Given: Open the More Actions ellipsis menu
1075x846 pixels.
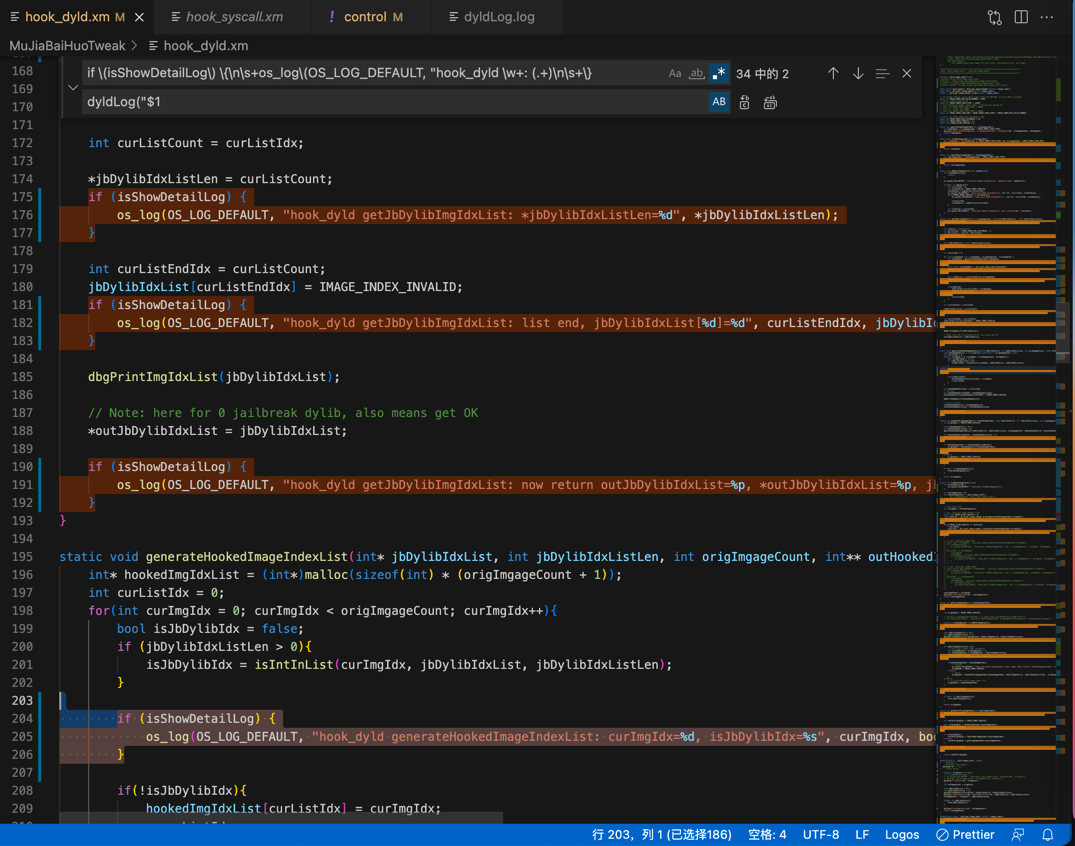Looking at the screenshot, I should 1047,17.
